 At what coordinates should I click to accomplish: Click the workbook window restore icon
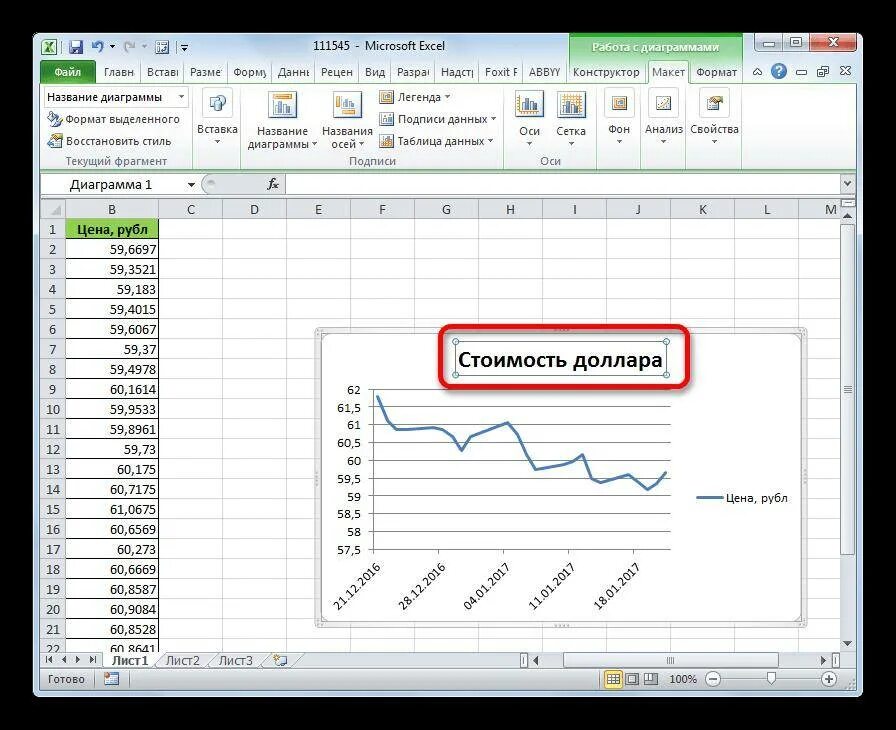click(x=823, y=72)
